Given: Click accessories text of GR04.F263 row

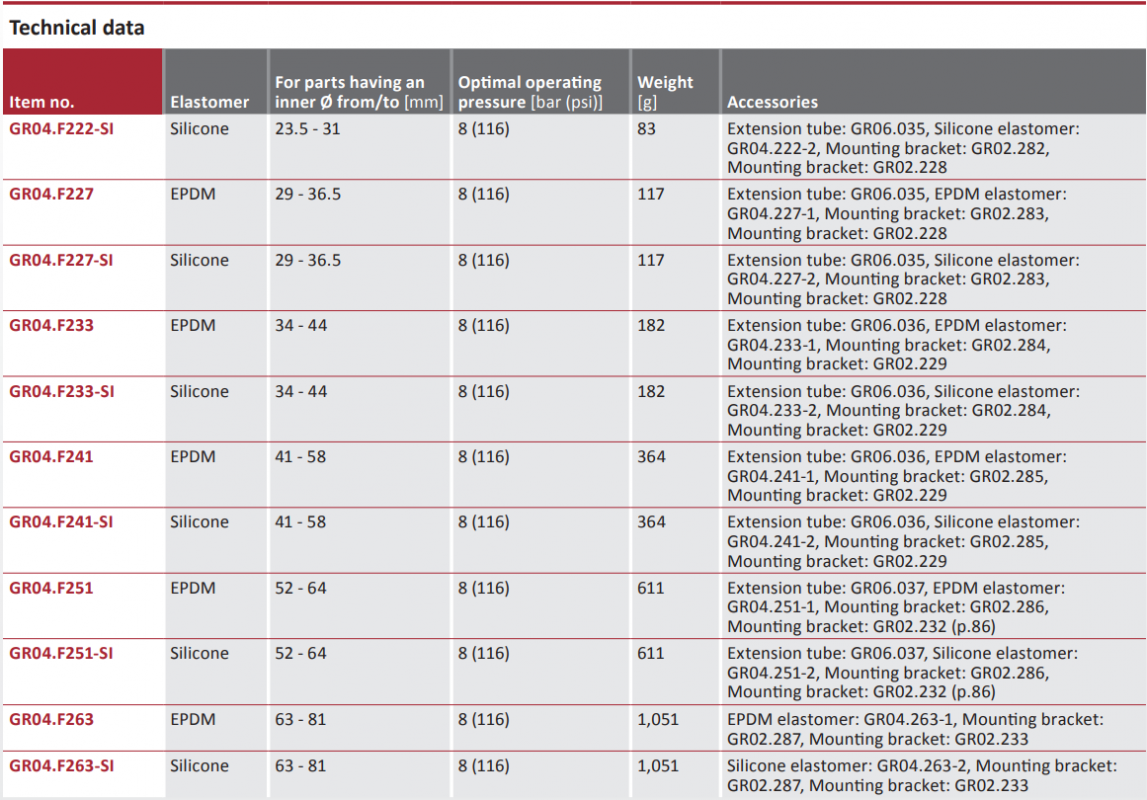Looking at the screenshot, I should (915, 729).
